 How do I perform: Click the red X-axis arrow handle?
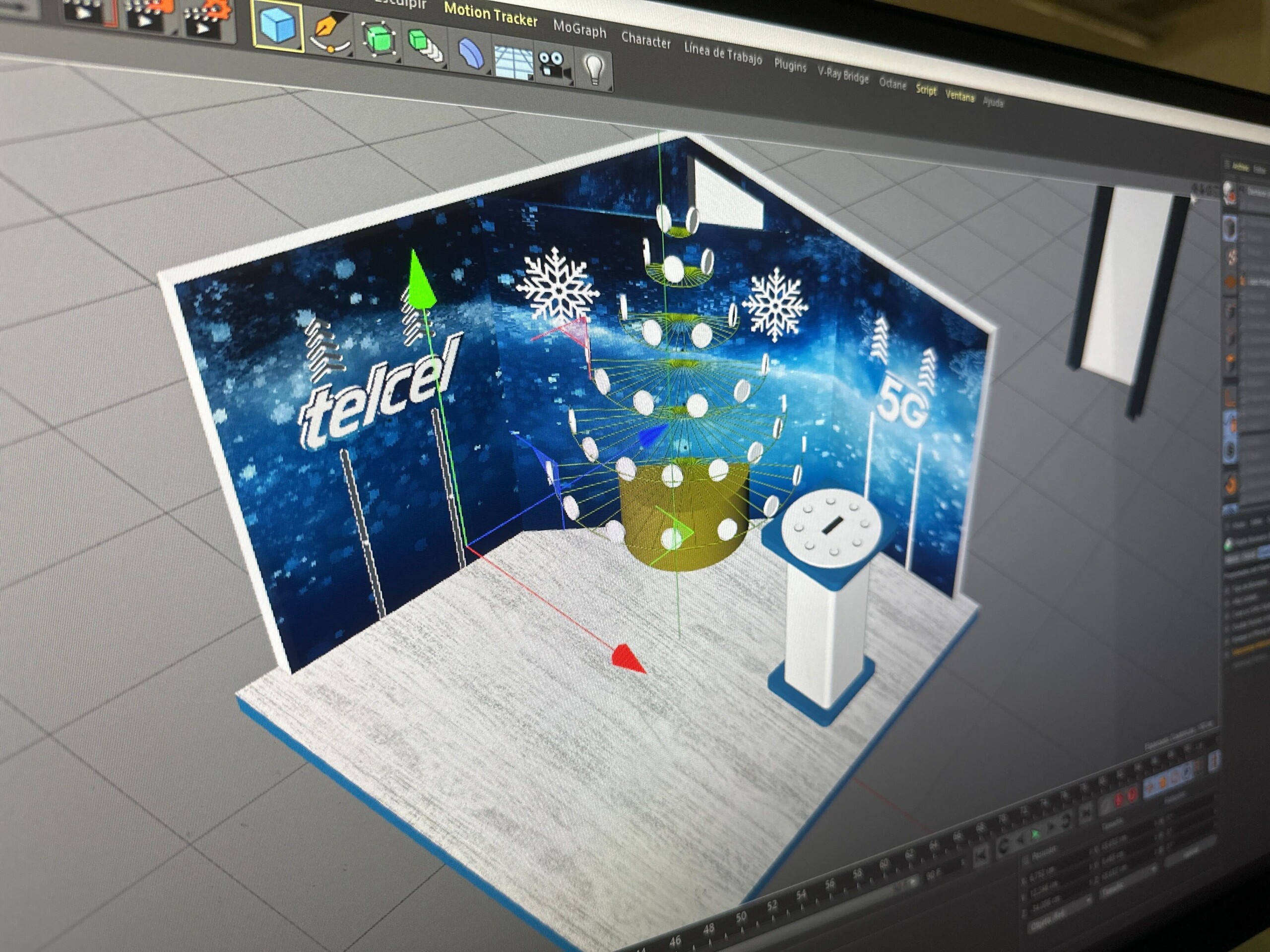629,659
